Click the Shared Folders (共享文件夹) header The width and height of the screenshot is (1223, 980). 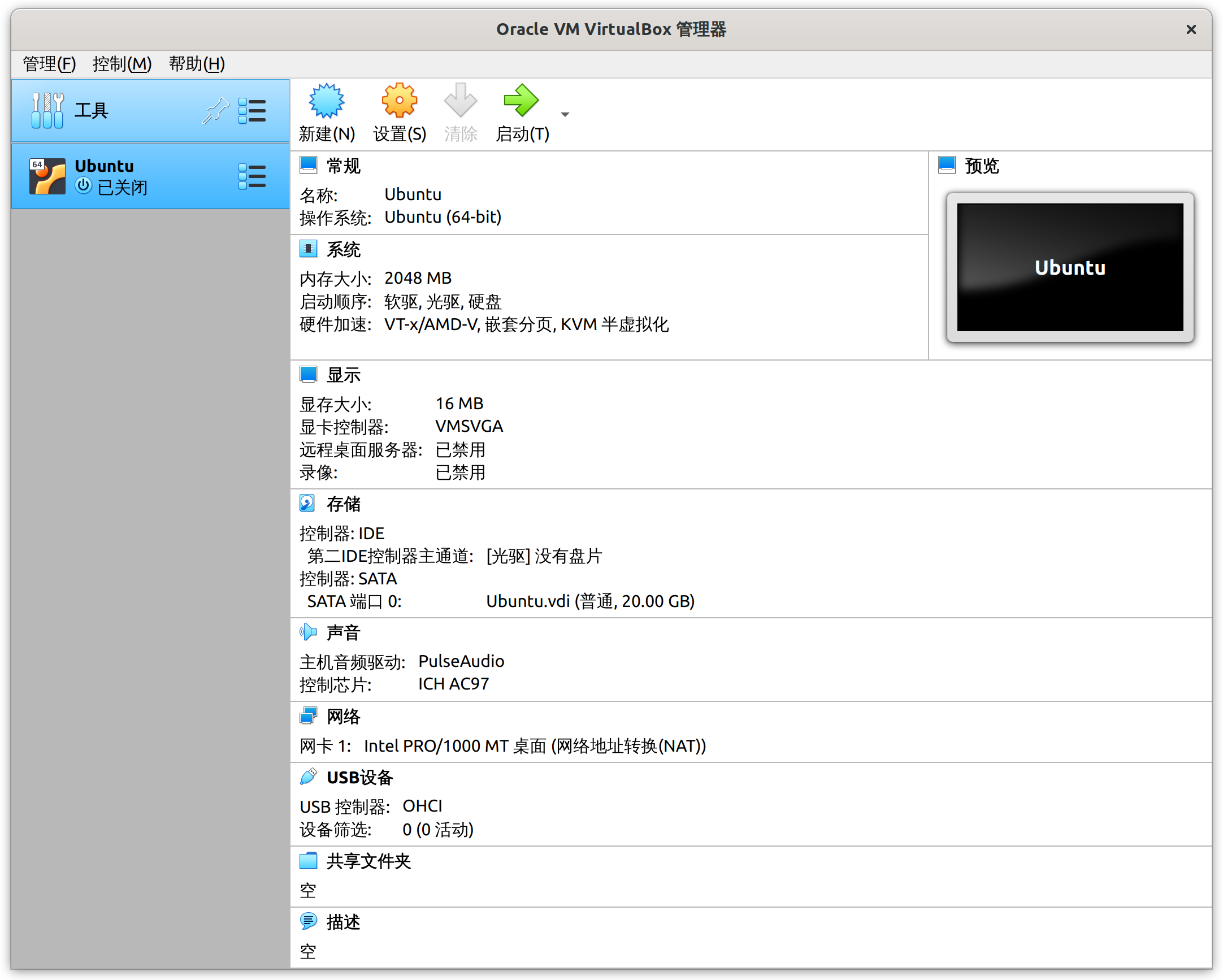[368, 861]
